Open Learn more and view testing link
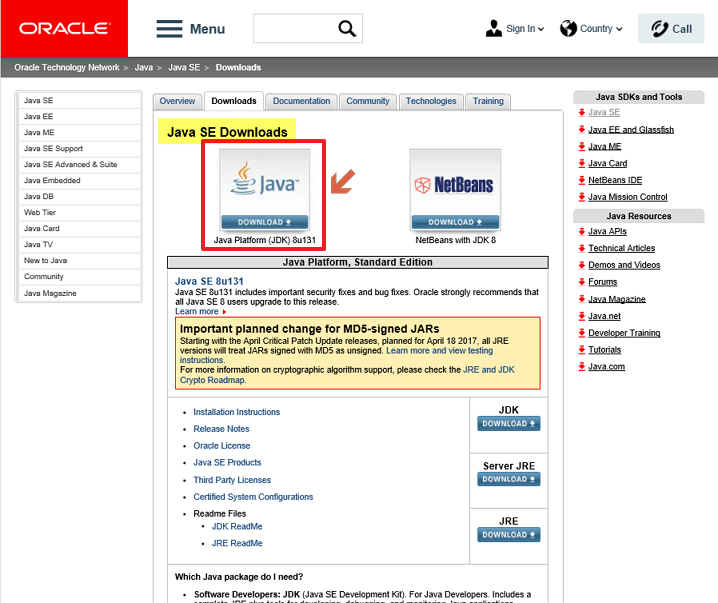The image size is (718, 603). point(440,351)
